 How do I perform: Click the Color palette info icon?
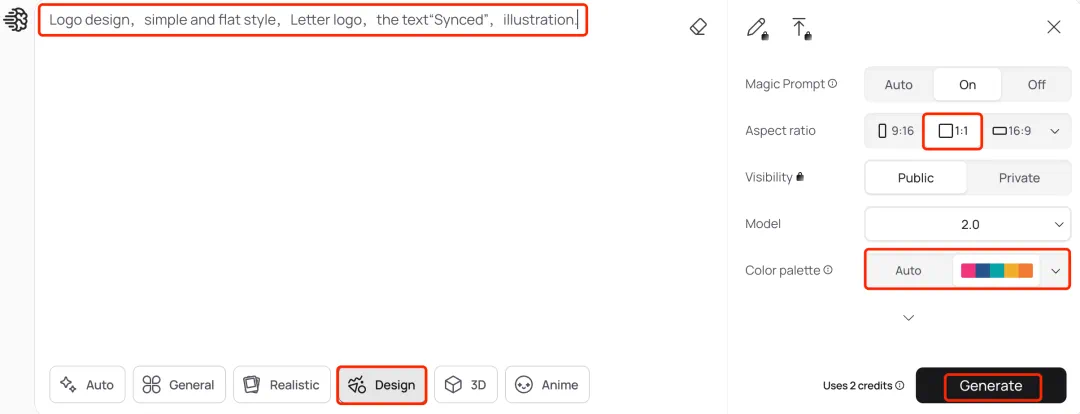(x=828, y=270)
